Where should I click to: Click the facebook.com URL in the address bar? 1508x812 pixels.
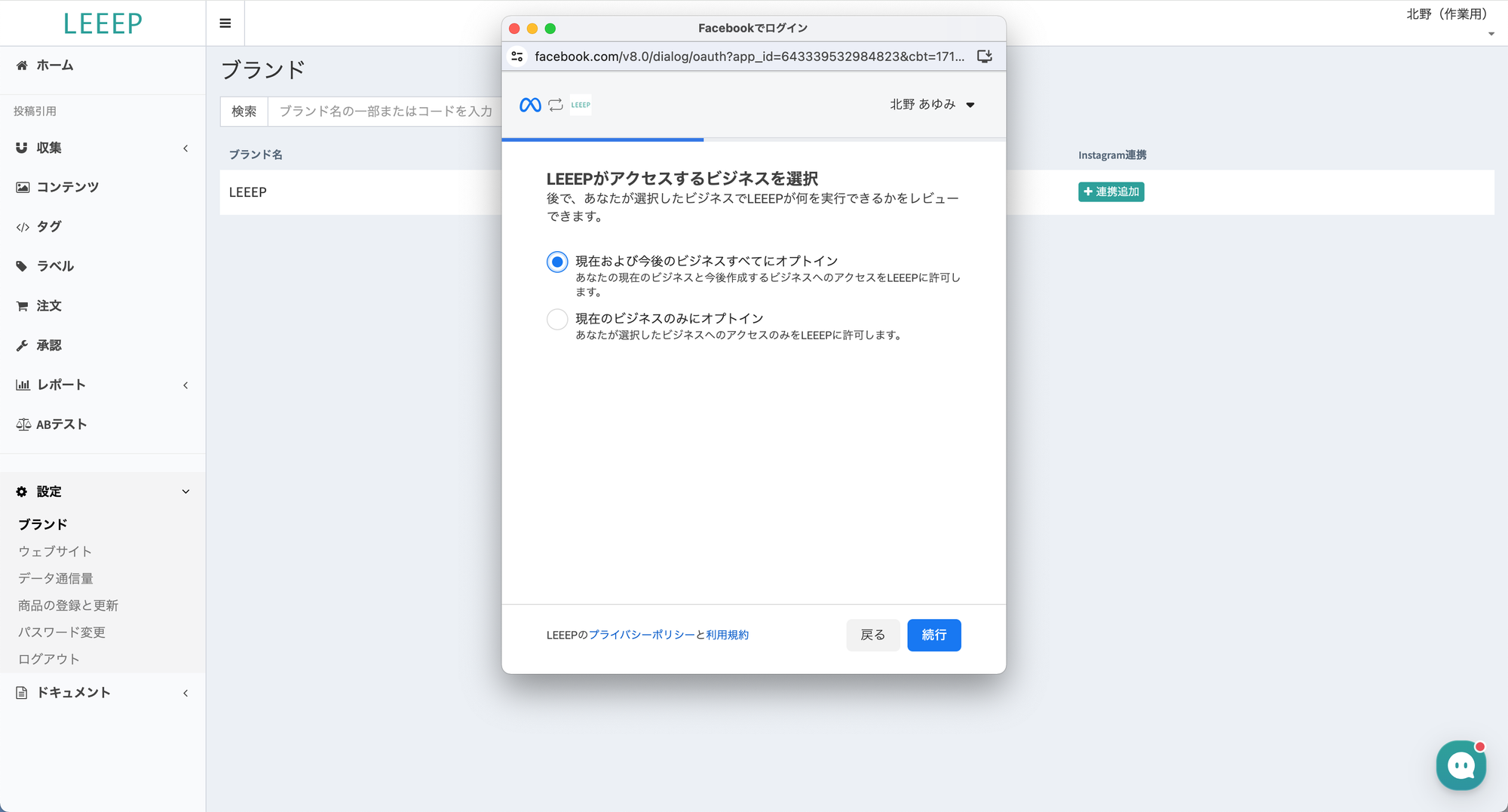[x=749, y=57]
